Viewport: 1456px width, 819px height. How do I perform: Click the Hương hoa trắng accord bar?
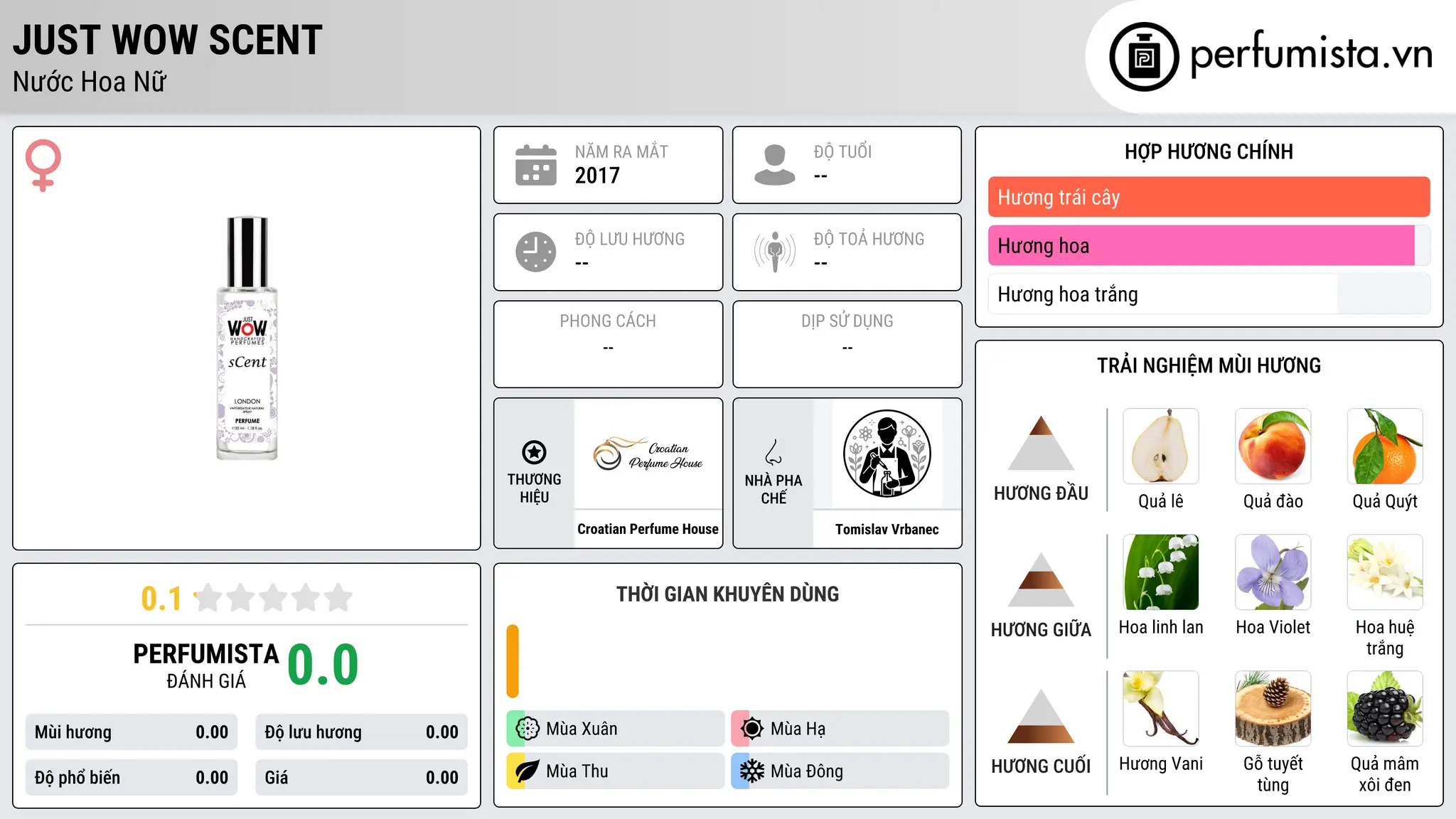(x=1209, y=294)
